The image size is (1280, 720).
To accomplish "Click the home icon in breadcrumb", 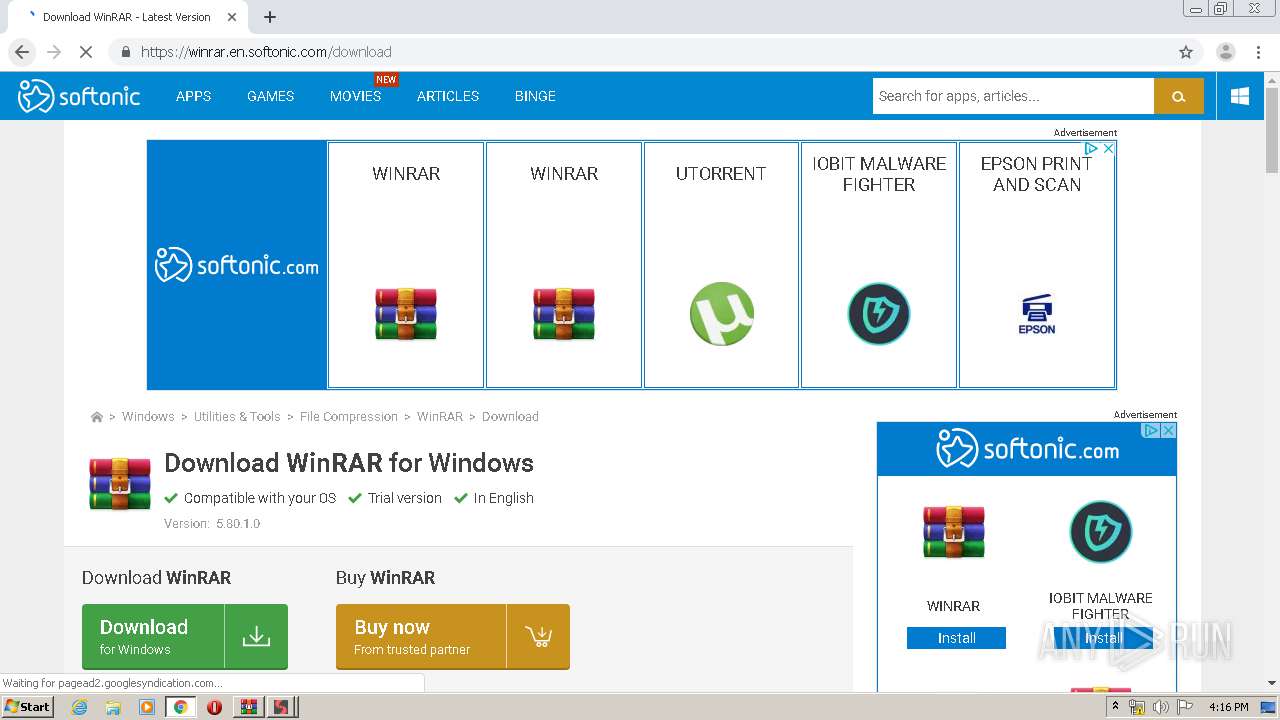I will click(x=96, y=417).
